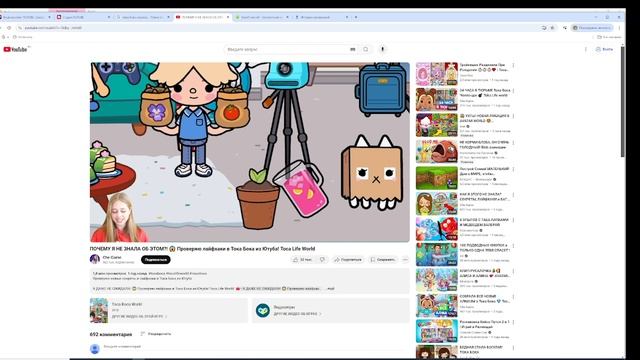The width and height of the screenshot is (640, 360).
Task: Click the search magnifier button
Action: pos(366,49)
